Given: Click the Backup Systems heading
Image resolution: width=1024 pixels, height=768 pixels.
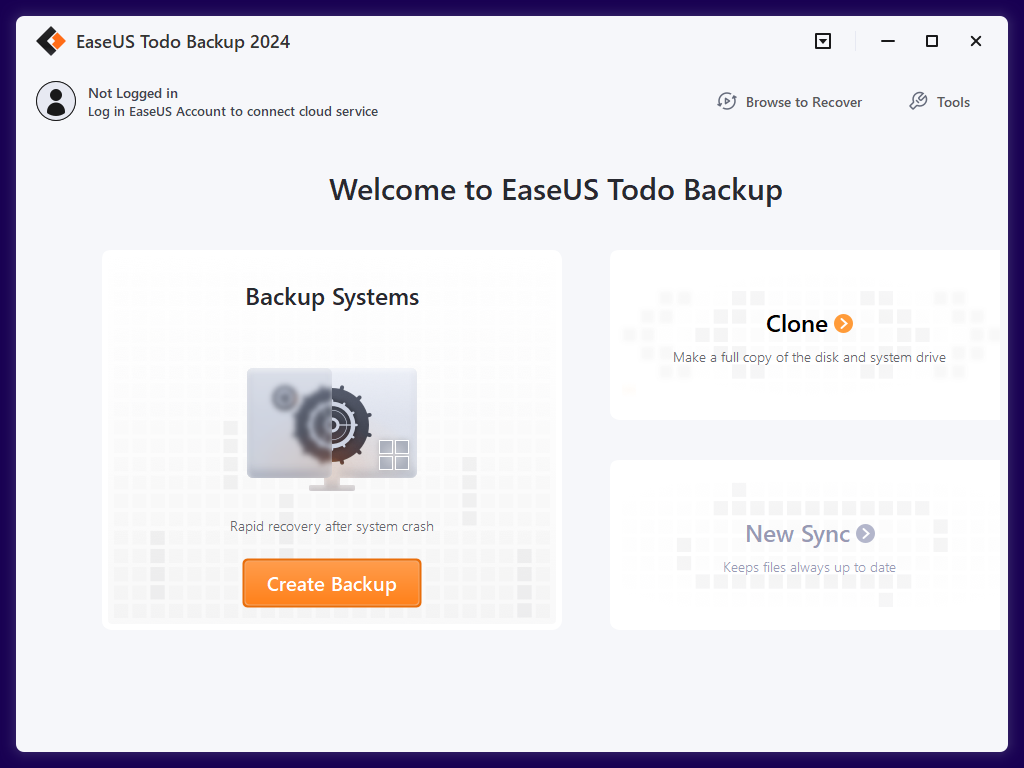Looking at the screenshot, I should click(332, 297).
